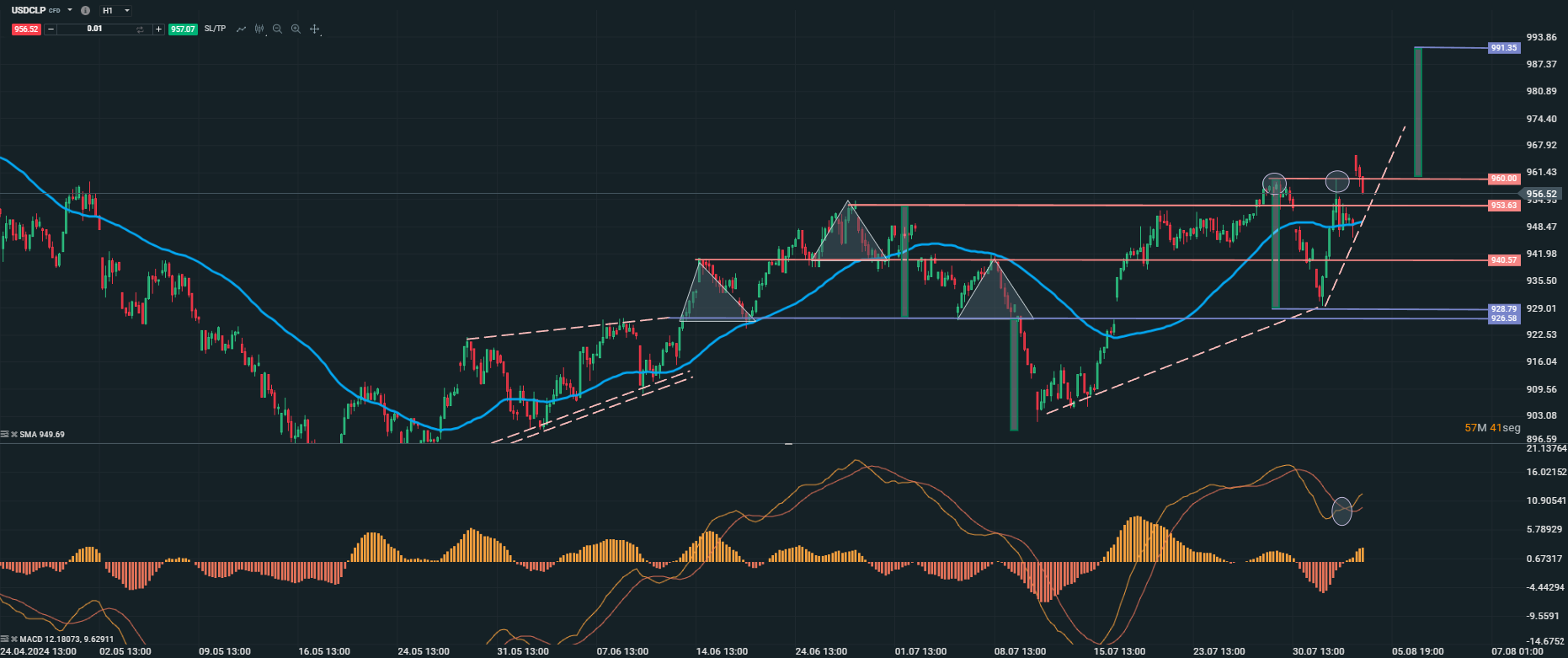The image size is (1568, 658).
Task: Click the SMA 949.69 indicator label
Action: pyautogui.click(x=42, y=435)
